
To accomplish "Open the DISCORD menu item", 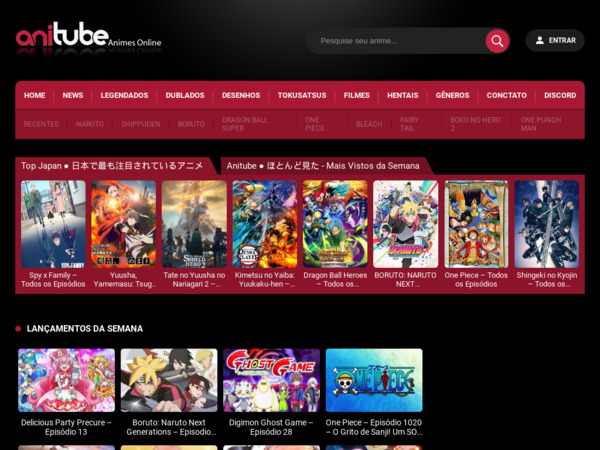I will [560, 95].
